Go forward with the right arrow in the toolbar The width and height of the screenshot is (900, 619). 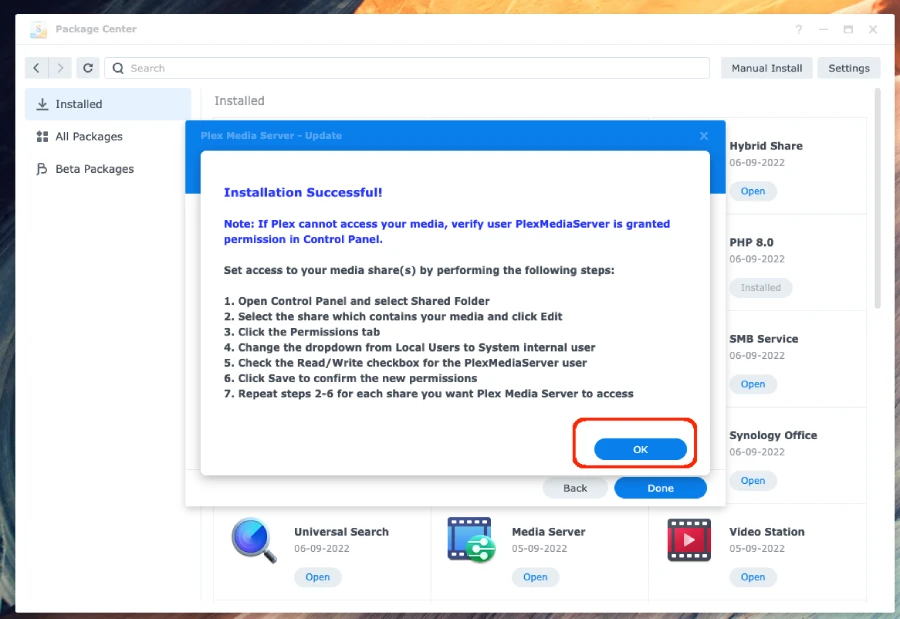(x=60, y=68)
